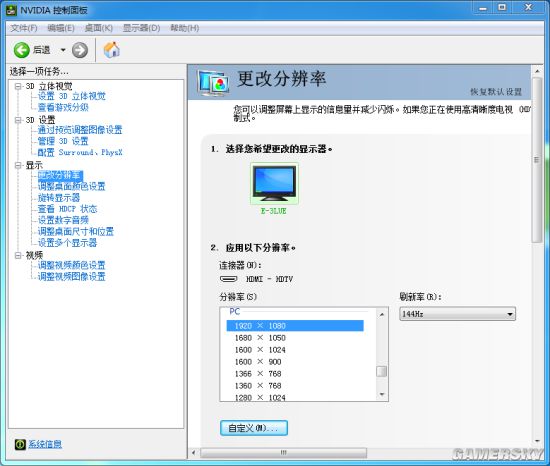Select the E-BLUE monitor icon
Viewport: 550px width, 466px height.
click(x=274, y=183)
